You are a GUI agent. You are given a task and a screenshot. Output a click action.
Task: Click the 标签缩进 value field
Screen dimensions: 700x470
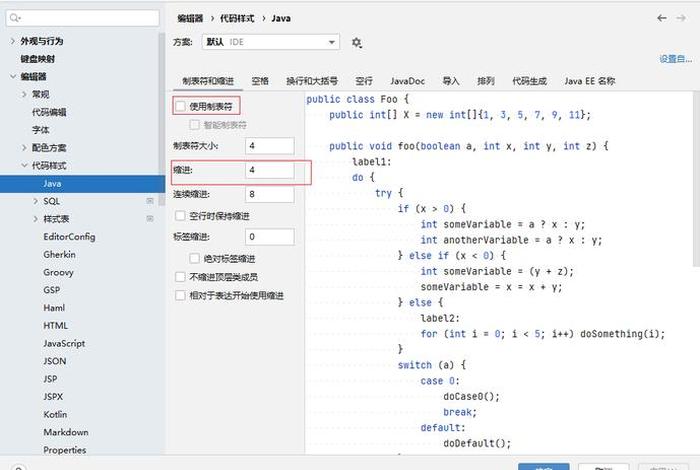coord(270,237)
